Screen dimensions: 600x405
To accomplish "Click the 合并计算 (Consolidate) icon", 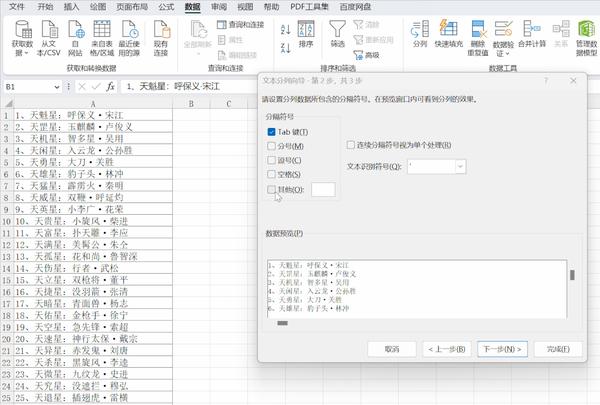I will click(x=532, y=29).
